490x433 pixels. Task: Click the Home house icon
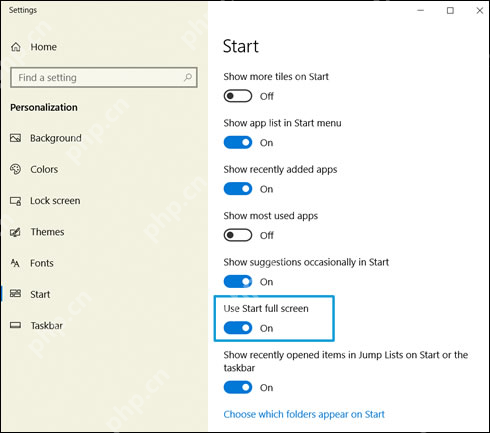tap(16, 47)
